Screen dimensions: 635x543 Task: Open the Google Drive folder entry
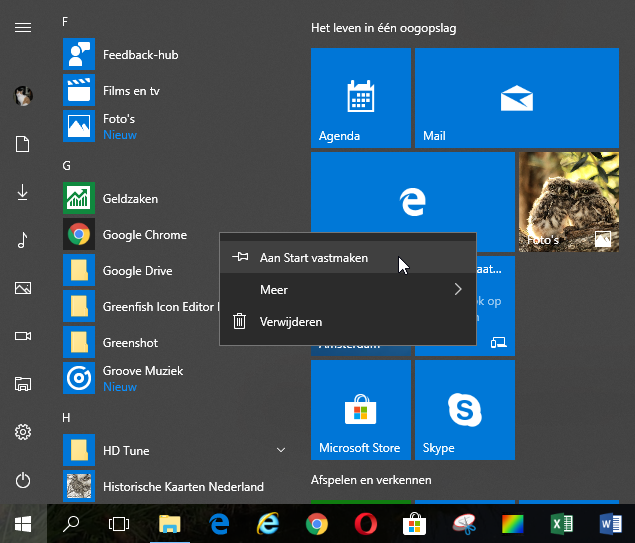(x=140, y=270)
